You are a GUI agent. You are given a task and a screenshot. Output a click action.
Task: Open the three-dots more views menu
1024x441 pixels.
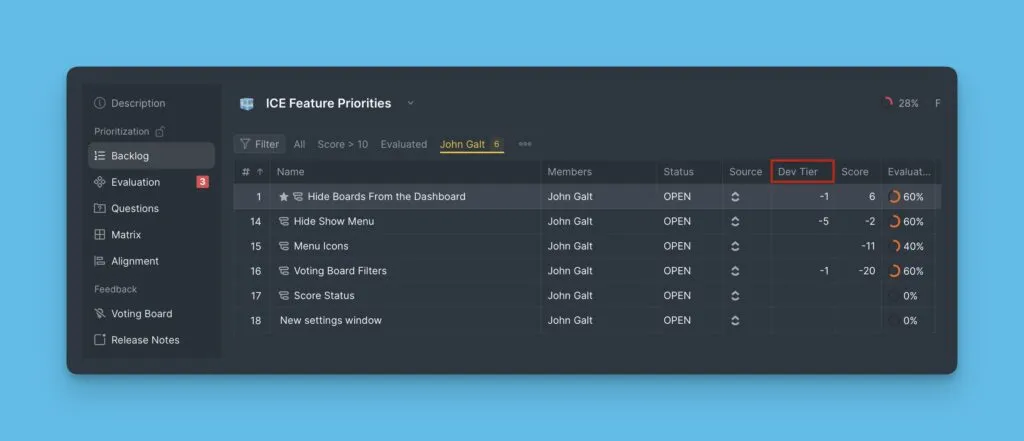(525, 144)
